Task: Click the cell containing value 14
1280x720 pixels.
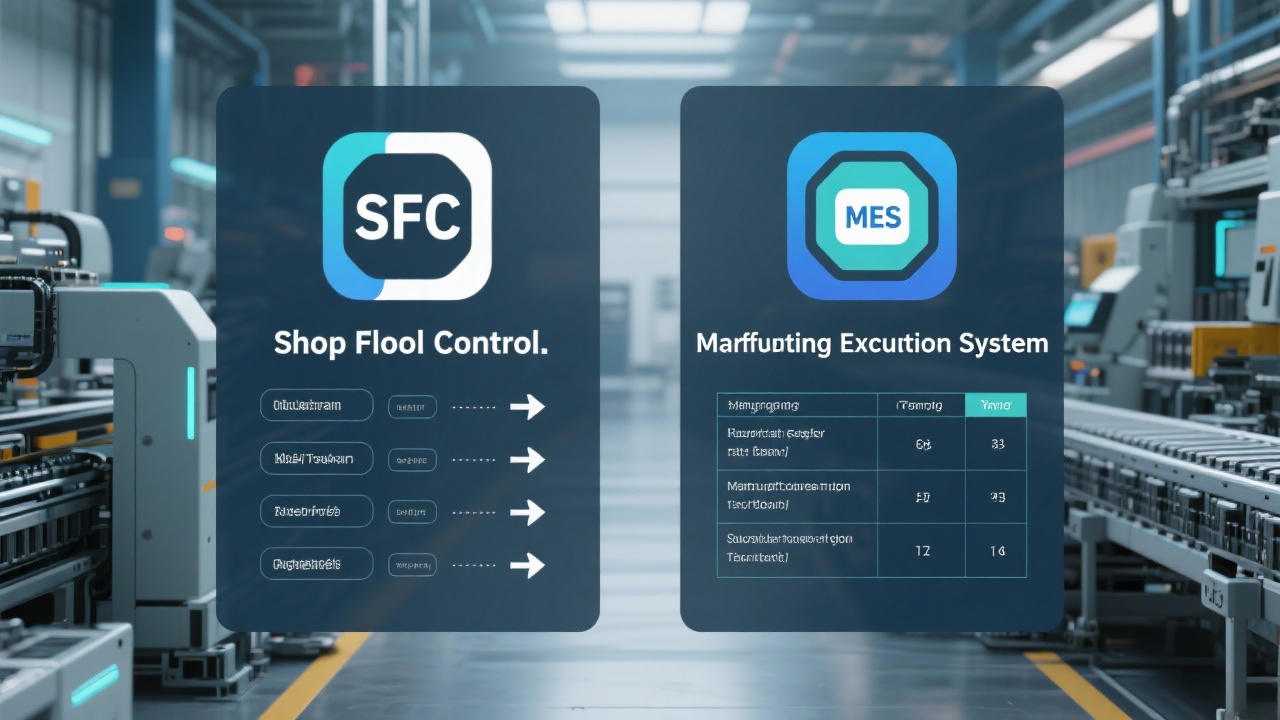Action: click(x=995, y=550)
